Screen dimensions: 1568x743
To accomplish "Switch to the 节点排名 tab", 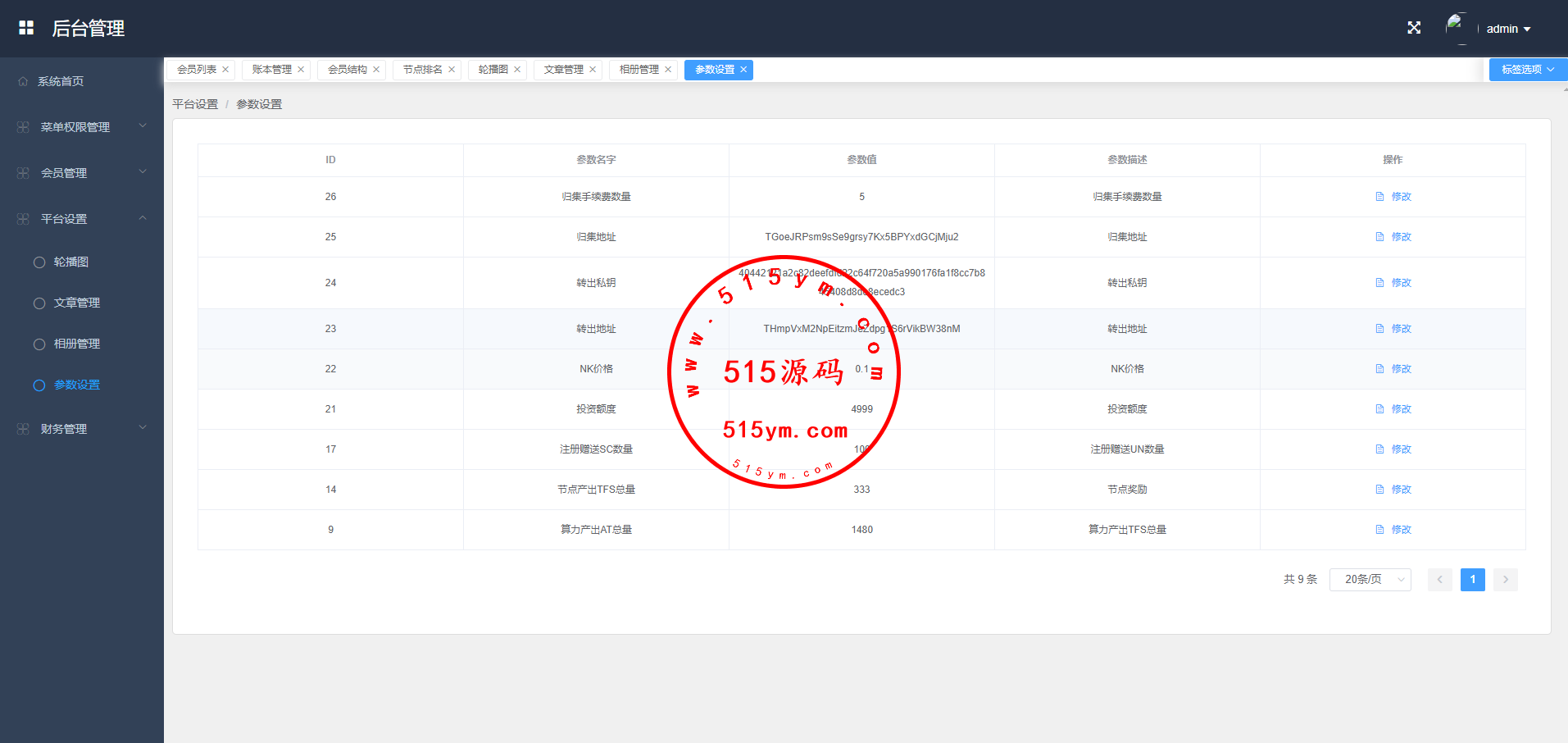I will [x=422, y=70].
